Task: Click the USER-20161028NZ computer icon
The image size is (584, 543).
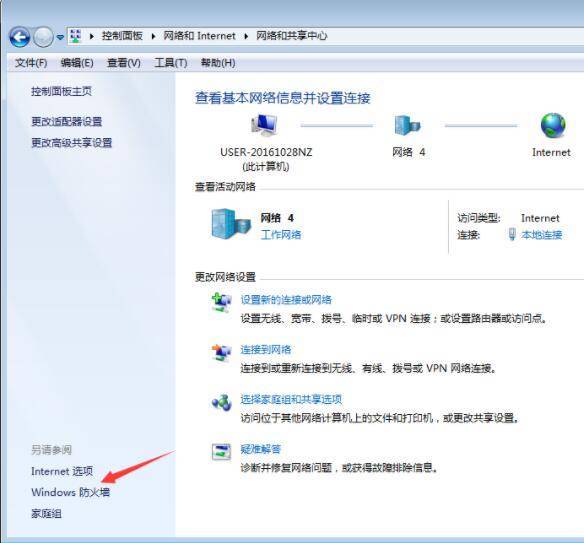Action: (x=264, y=126)
